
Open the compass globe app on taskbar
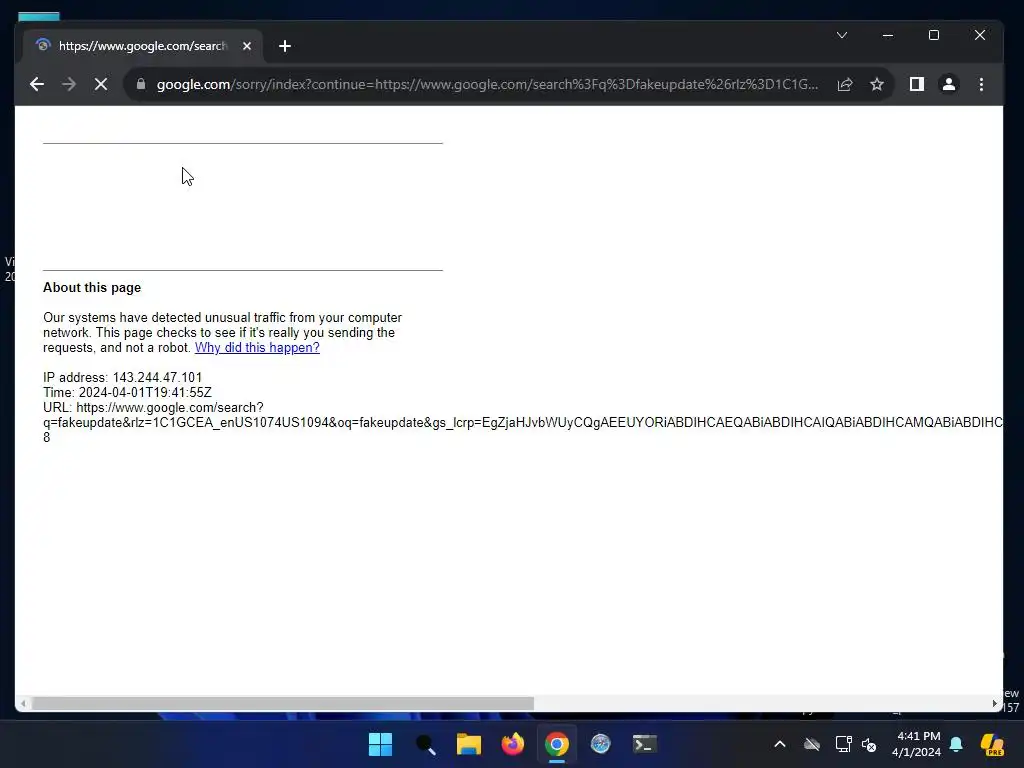601,744
